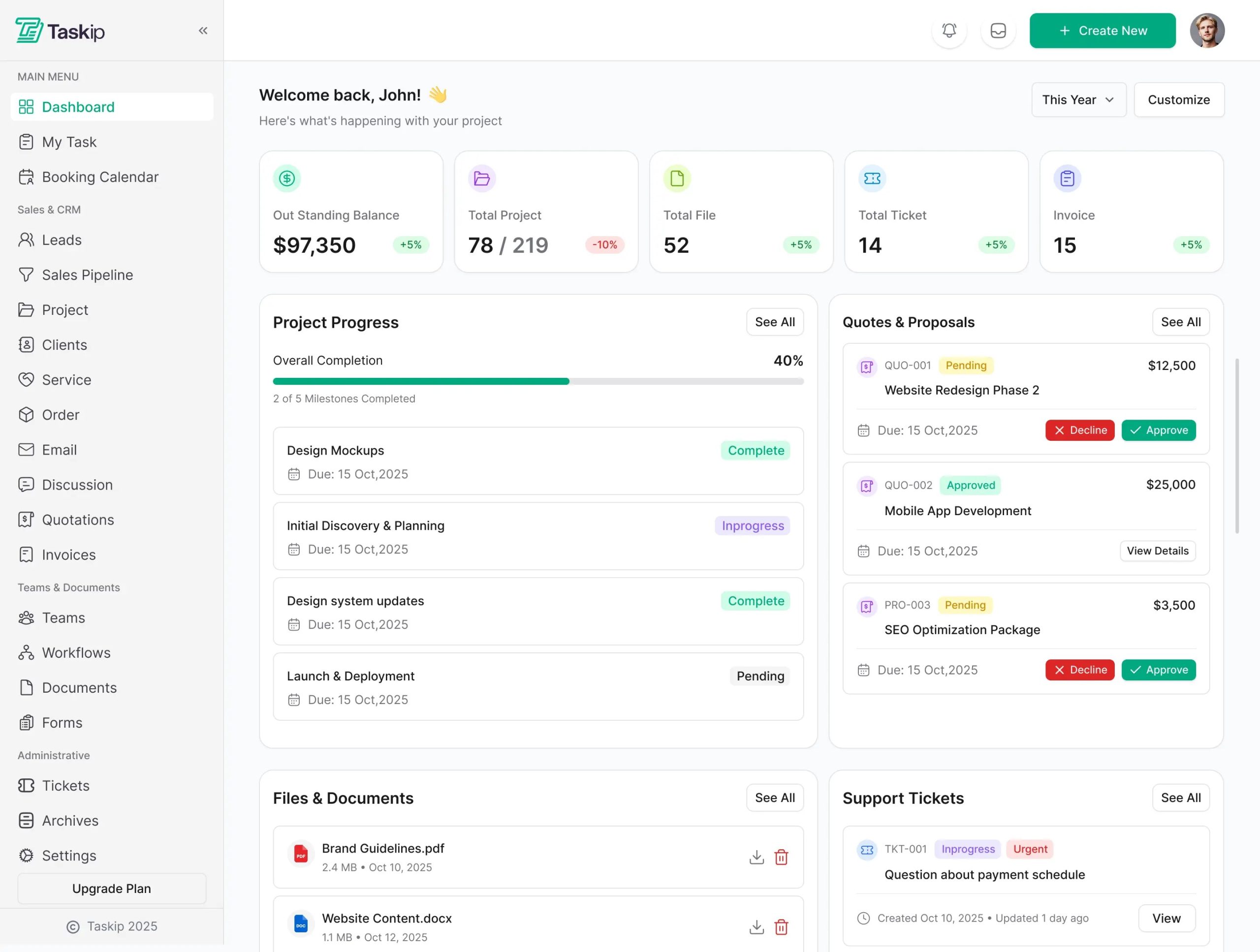Viewport: 1260px width, 952px height.
Task: Select Workflows from the sidebar
Action: click(76, 652)
